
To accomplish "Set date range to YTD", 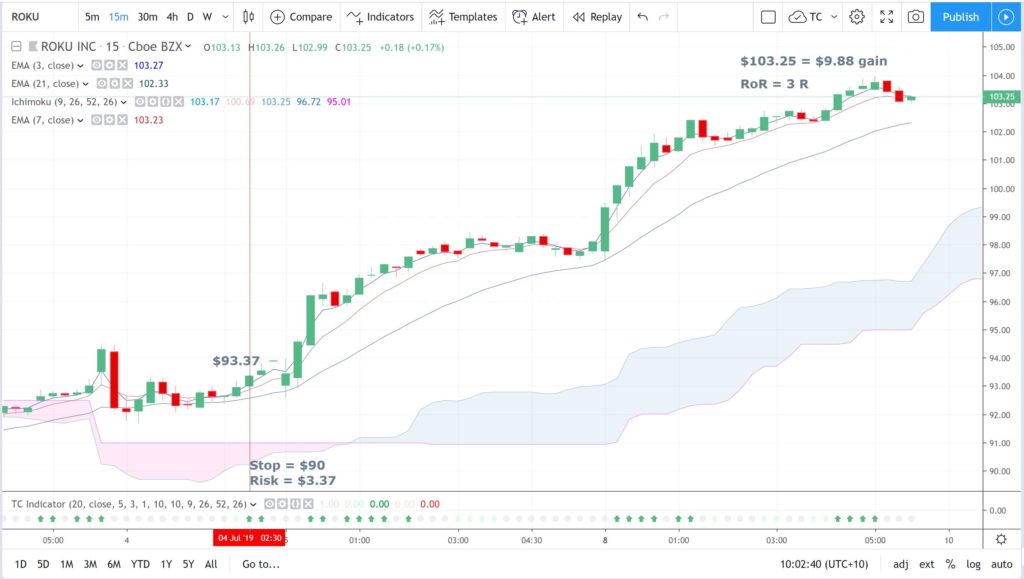I will pyautogui.click(x=140, y=564).
